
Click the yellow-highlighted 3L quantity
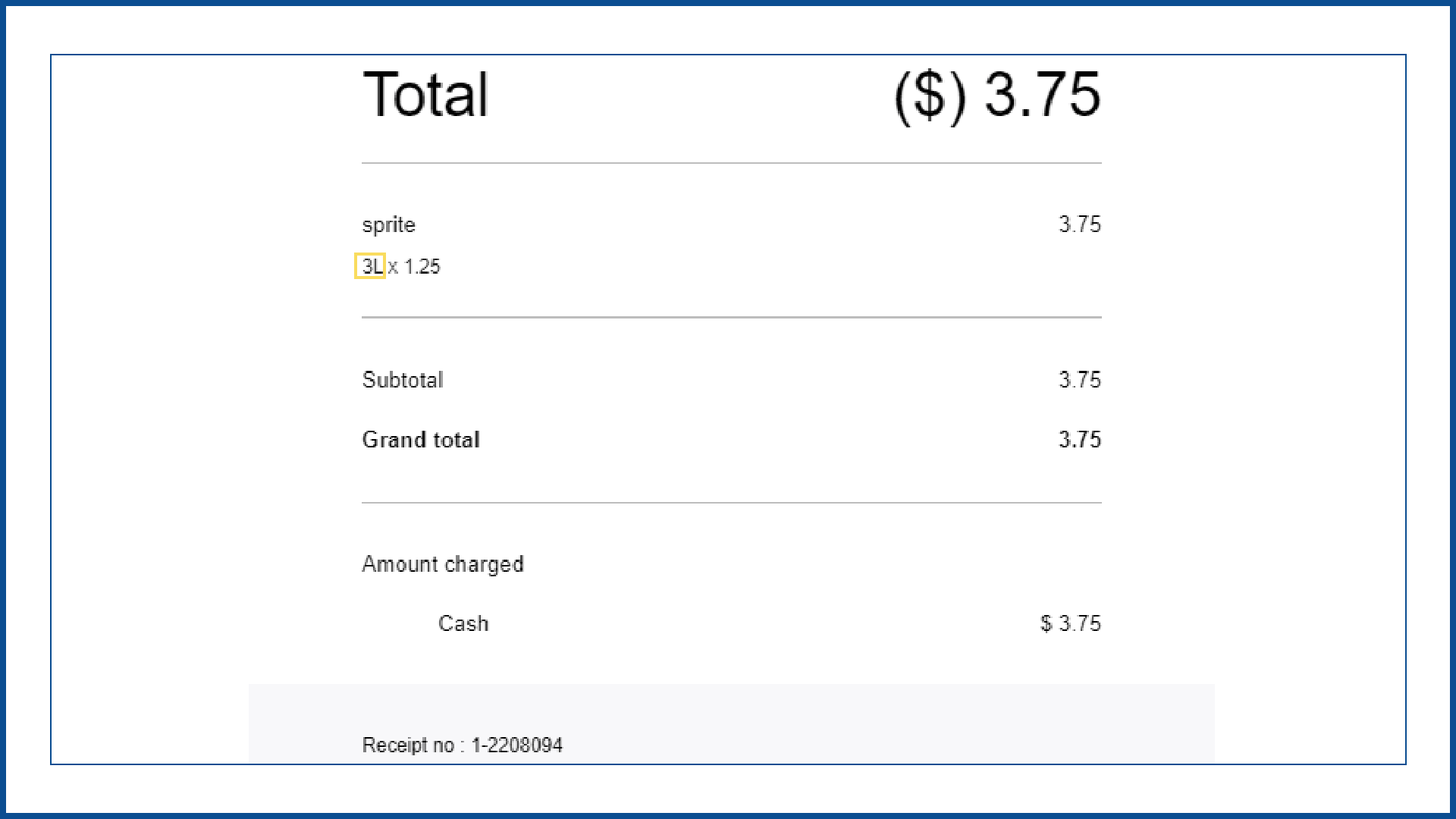371,267
